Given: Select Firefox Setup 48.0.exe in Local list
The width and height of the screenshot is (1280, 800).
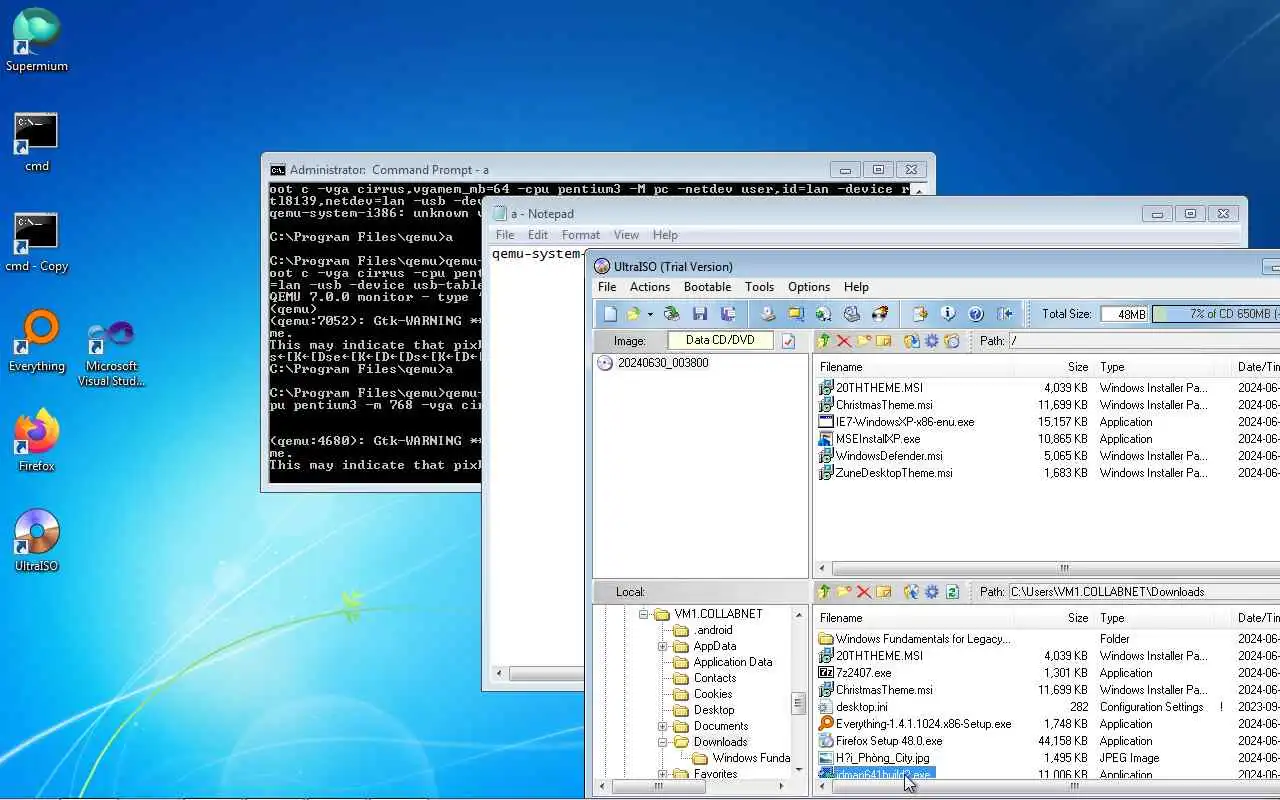Looking at the screenshot, I should point(888,741).
